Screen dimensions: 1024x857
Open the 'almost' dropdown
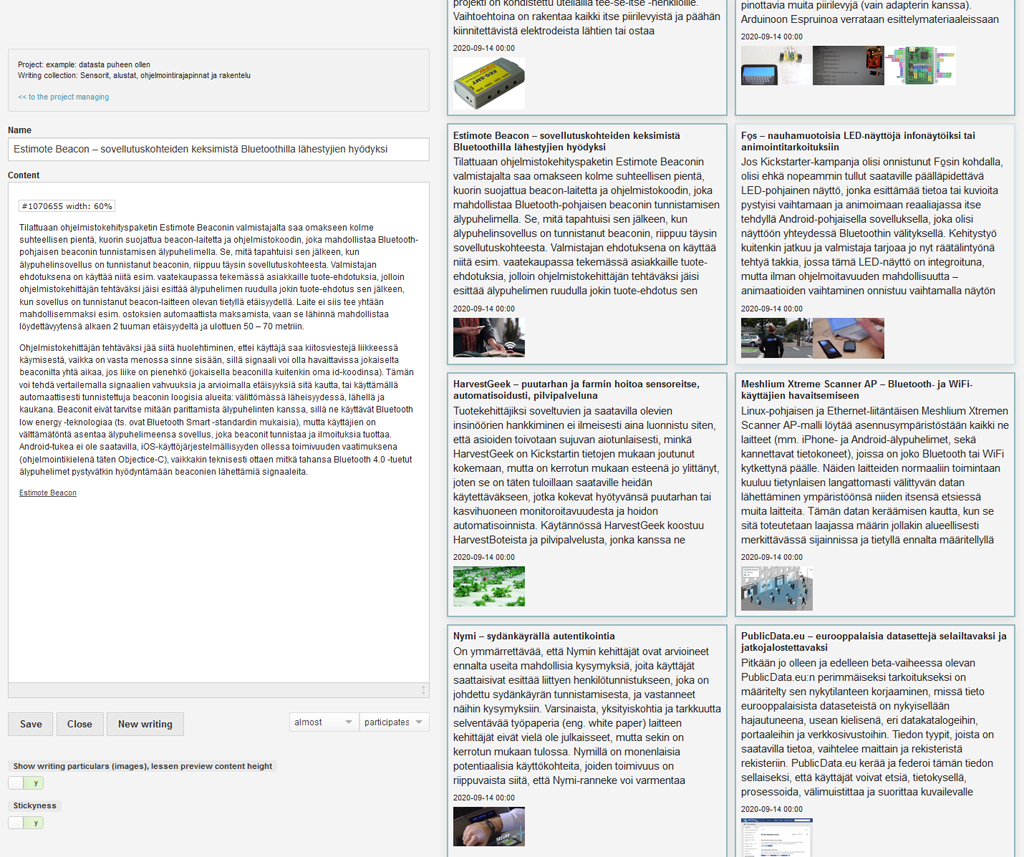click(324, 722)
